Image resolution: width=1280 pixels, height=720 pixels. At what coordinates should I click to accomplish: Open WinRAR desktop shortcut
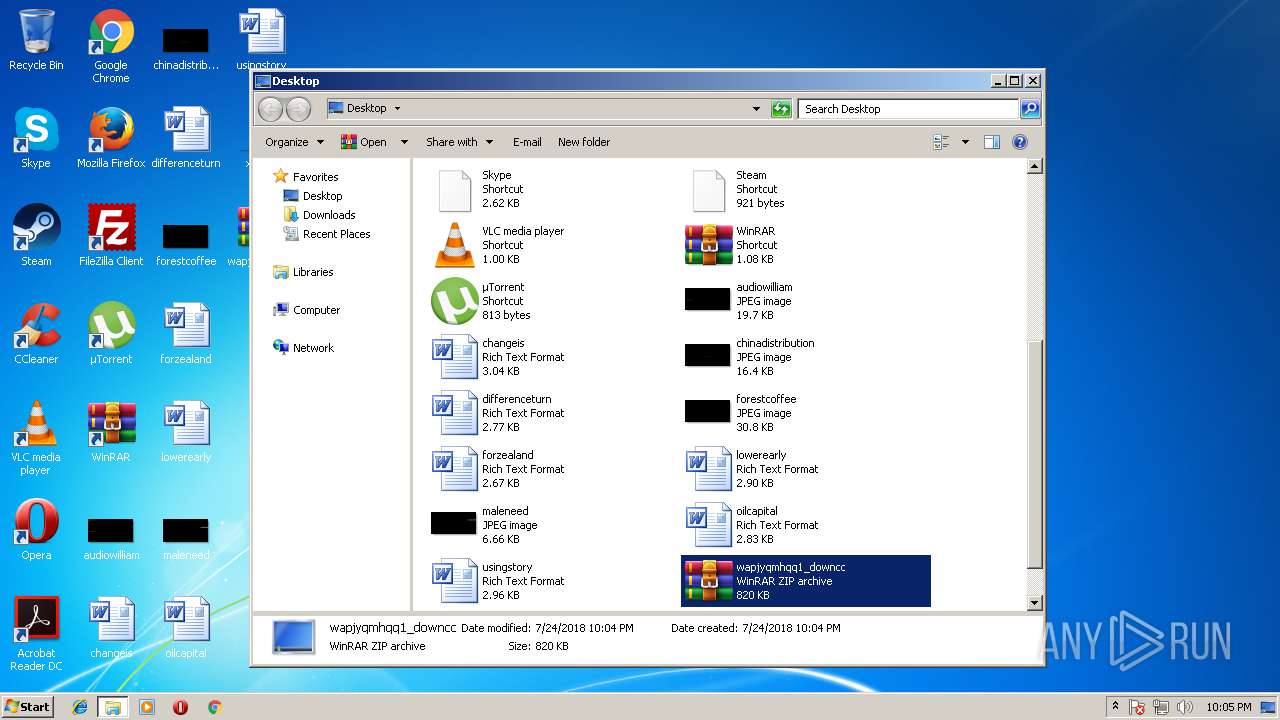pos(111,432)
